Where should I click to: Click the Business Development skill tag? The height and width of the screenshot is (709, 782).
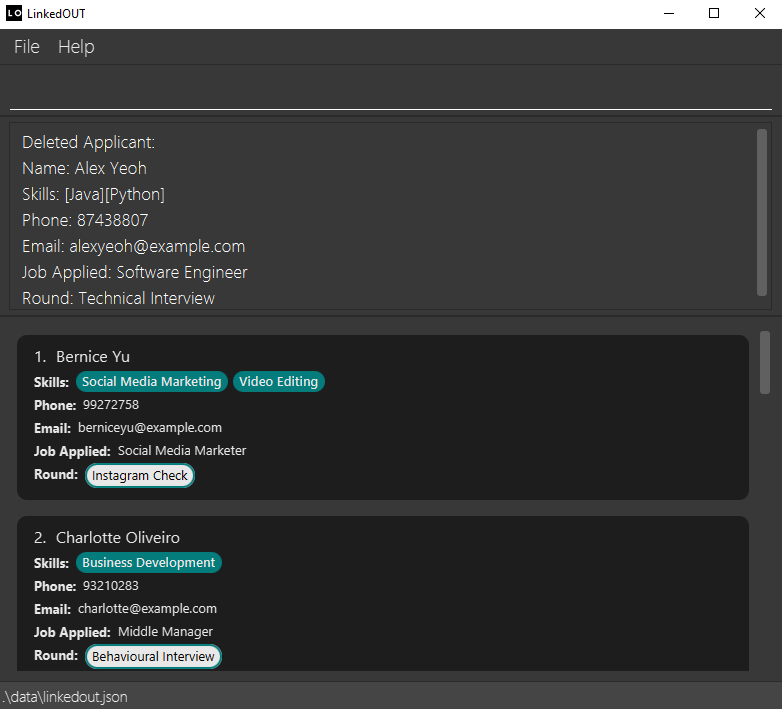click(x=148, y=563)
